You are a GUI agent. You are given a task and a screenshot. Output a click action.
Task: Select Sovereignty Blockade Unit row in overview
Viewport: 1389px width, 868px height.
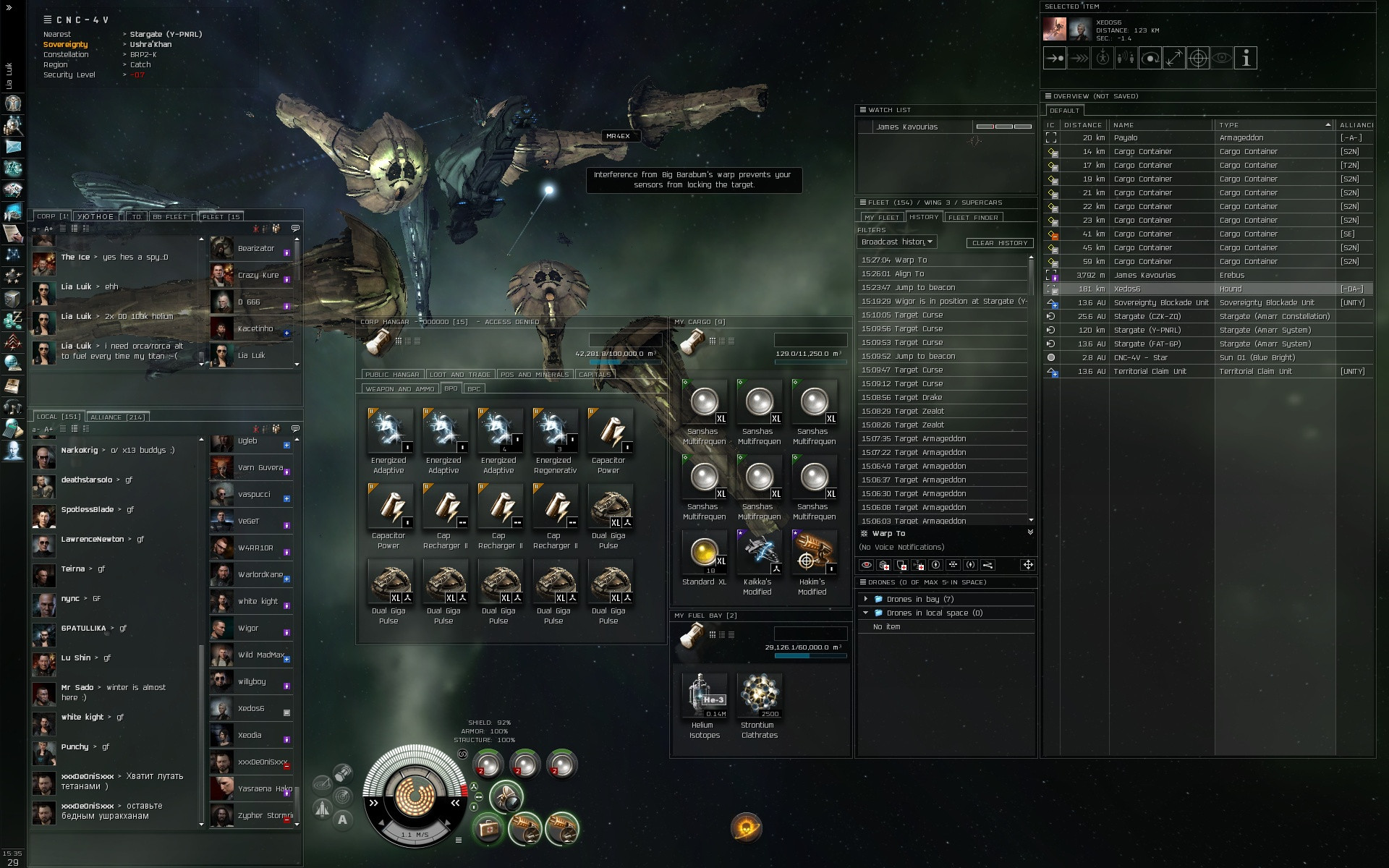pyautogui.click(x=1208, y=302)
